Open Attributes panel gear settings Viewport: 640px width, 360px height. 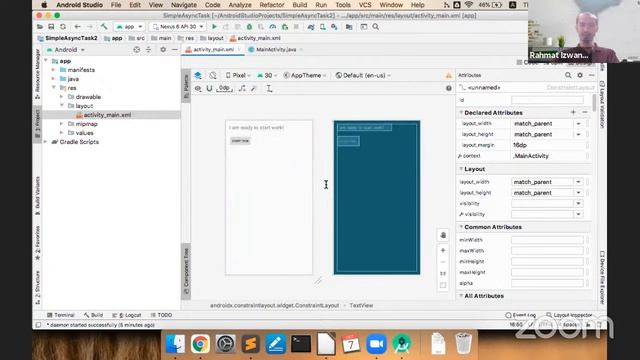point(580,75)
